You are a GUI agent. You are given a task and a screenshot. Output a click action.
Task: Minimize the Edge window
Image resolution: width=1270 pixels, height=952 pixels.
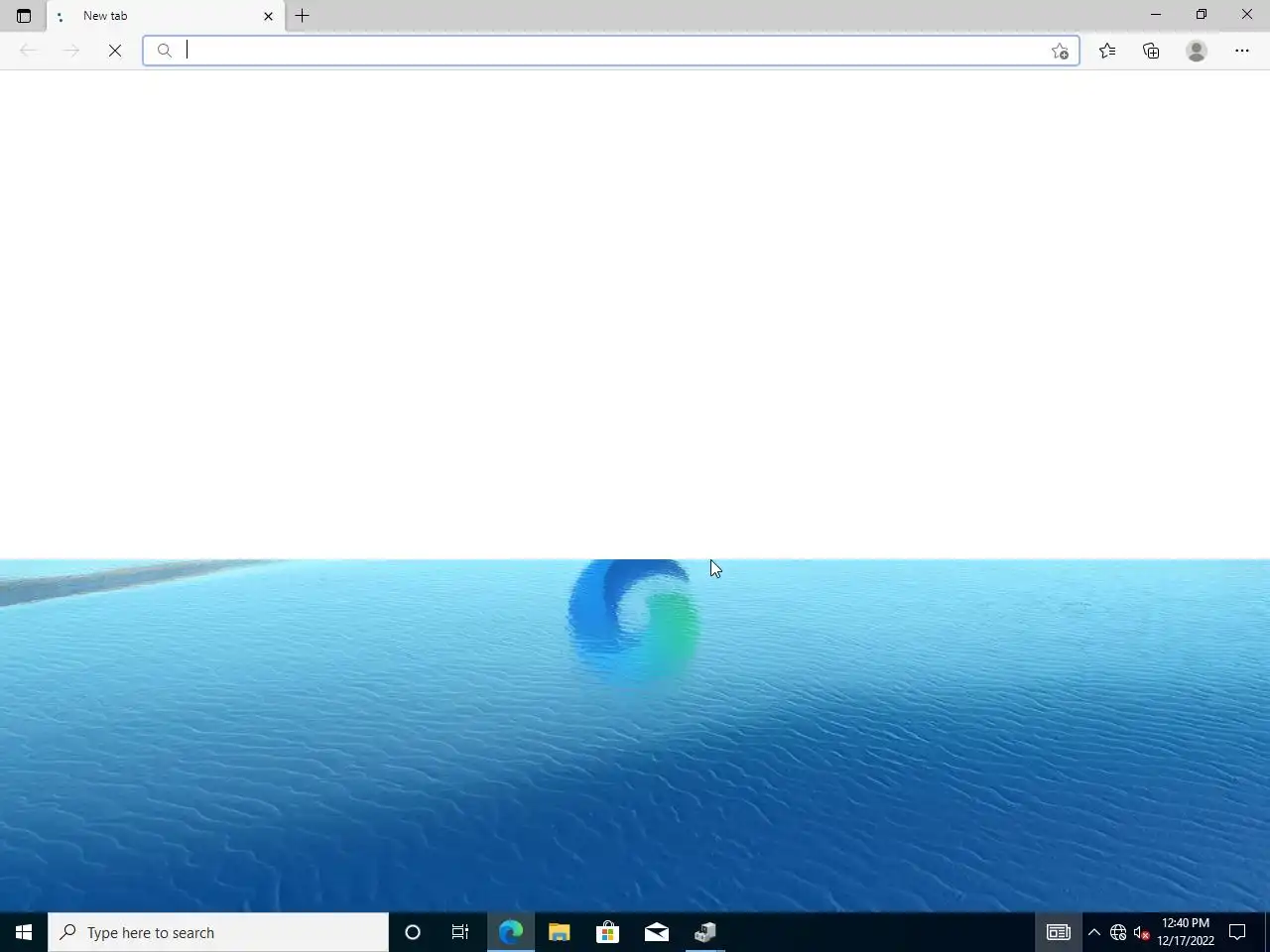pos(1156,15)
